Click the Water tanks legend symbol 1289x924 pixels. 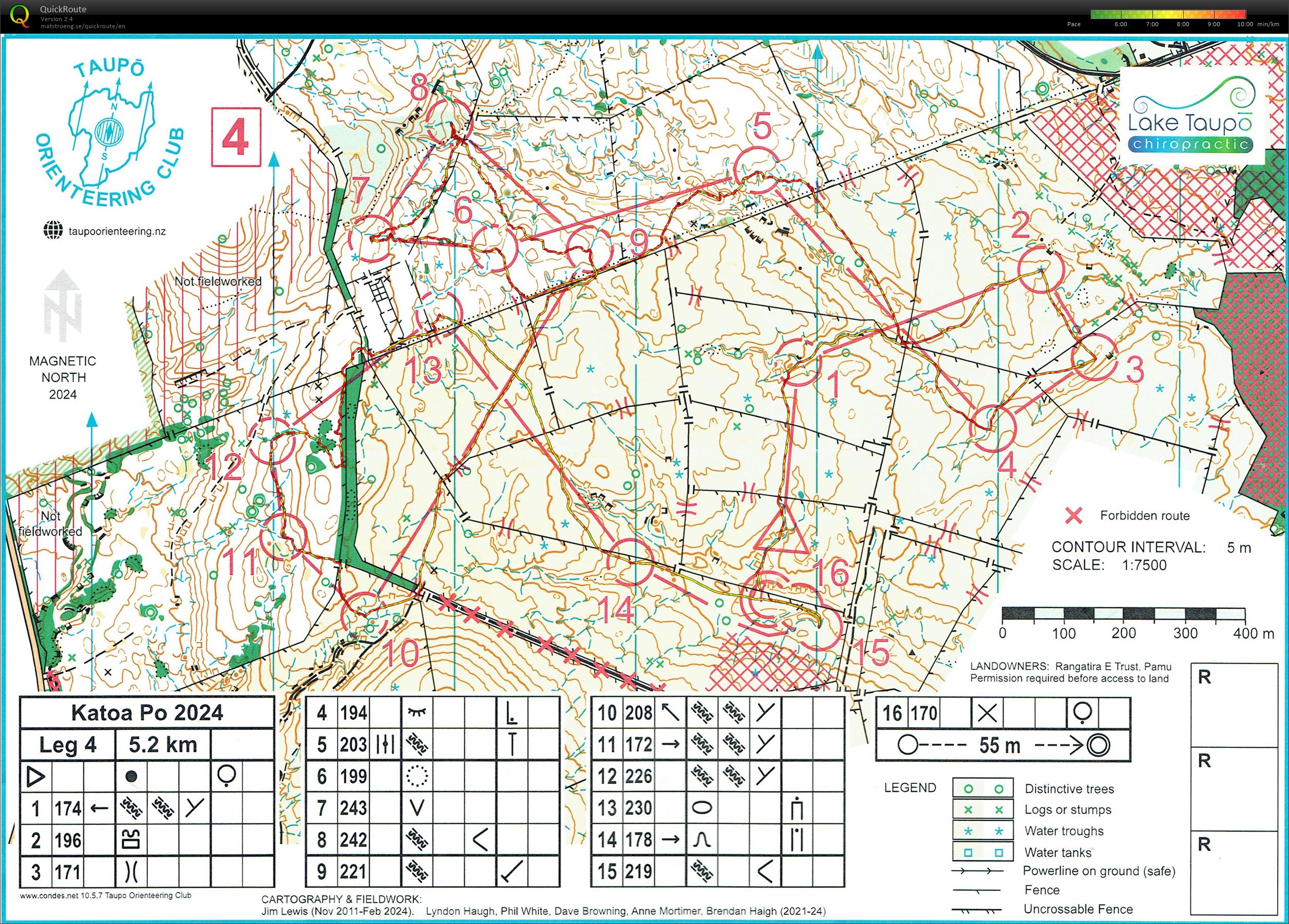[983, 853]
